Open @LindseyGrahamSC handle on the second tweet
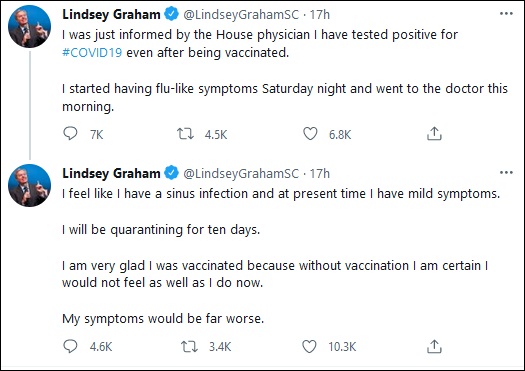Screen dimensions: 525x371 pyautogui.click(x=241, y=173)
